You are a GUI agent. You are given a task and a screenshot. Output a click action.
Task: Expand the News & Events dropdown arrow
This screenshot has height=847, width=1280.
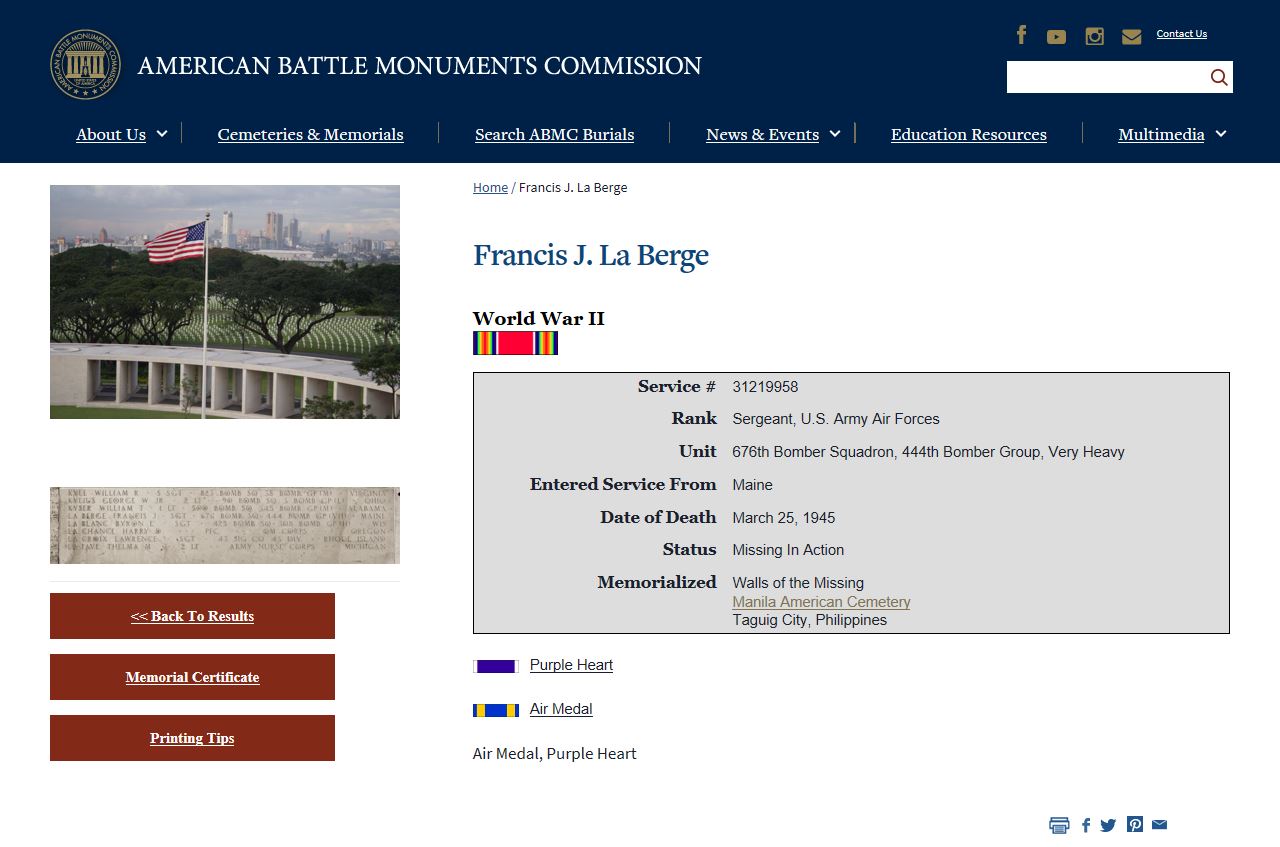[835, 133]
